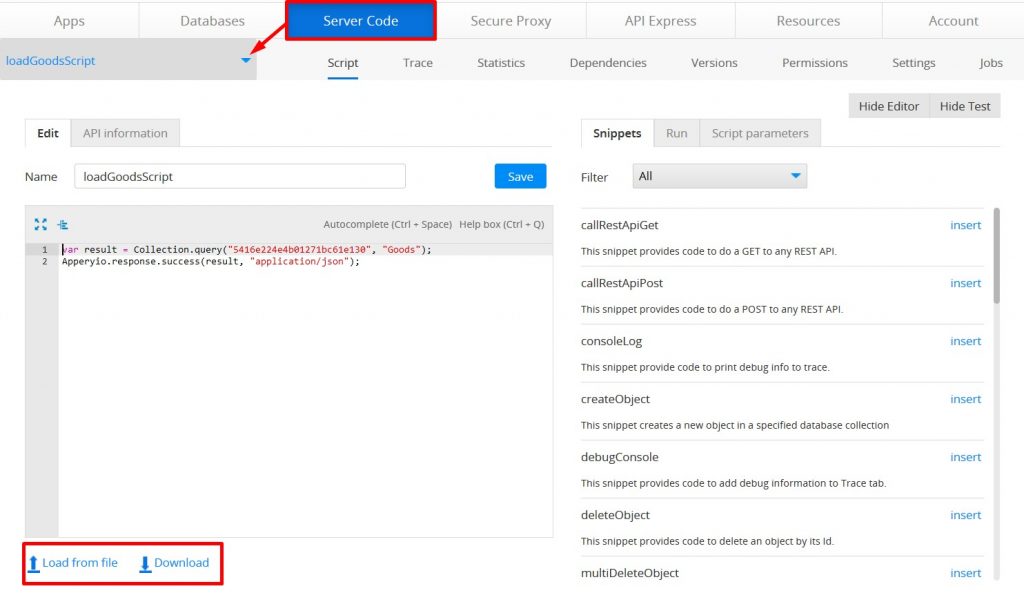Insert the debugConsole snippet
Viewport: 1024px width, 593px height.
click(x=965, y=457)
